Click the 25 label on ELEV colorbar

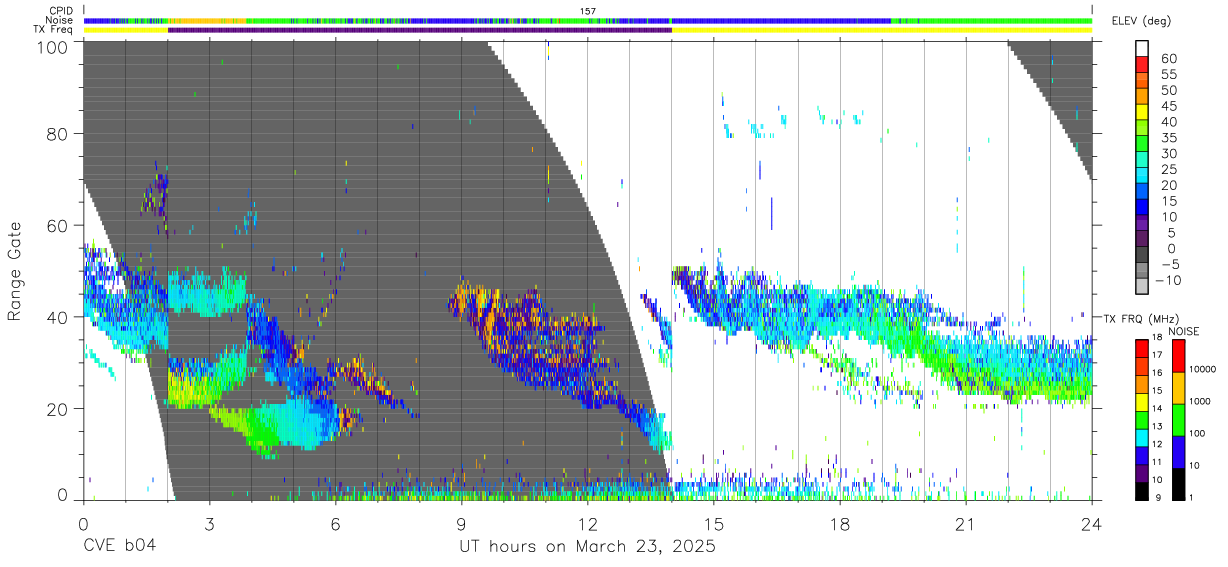click(1169, 170)
